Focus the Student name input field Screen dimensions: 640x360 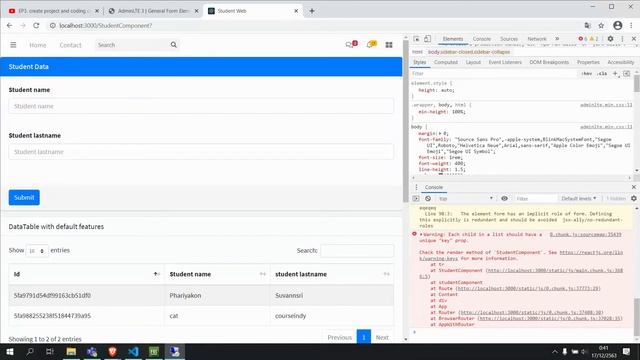201,106
